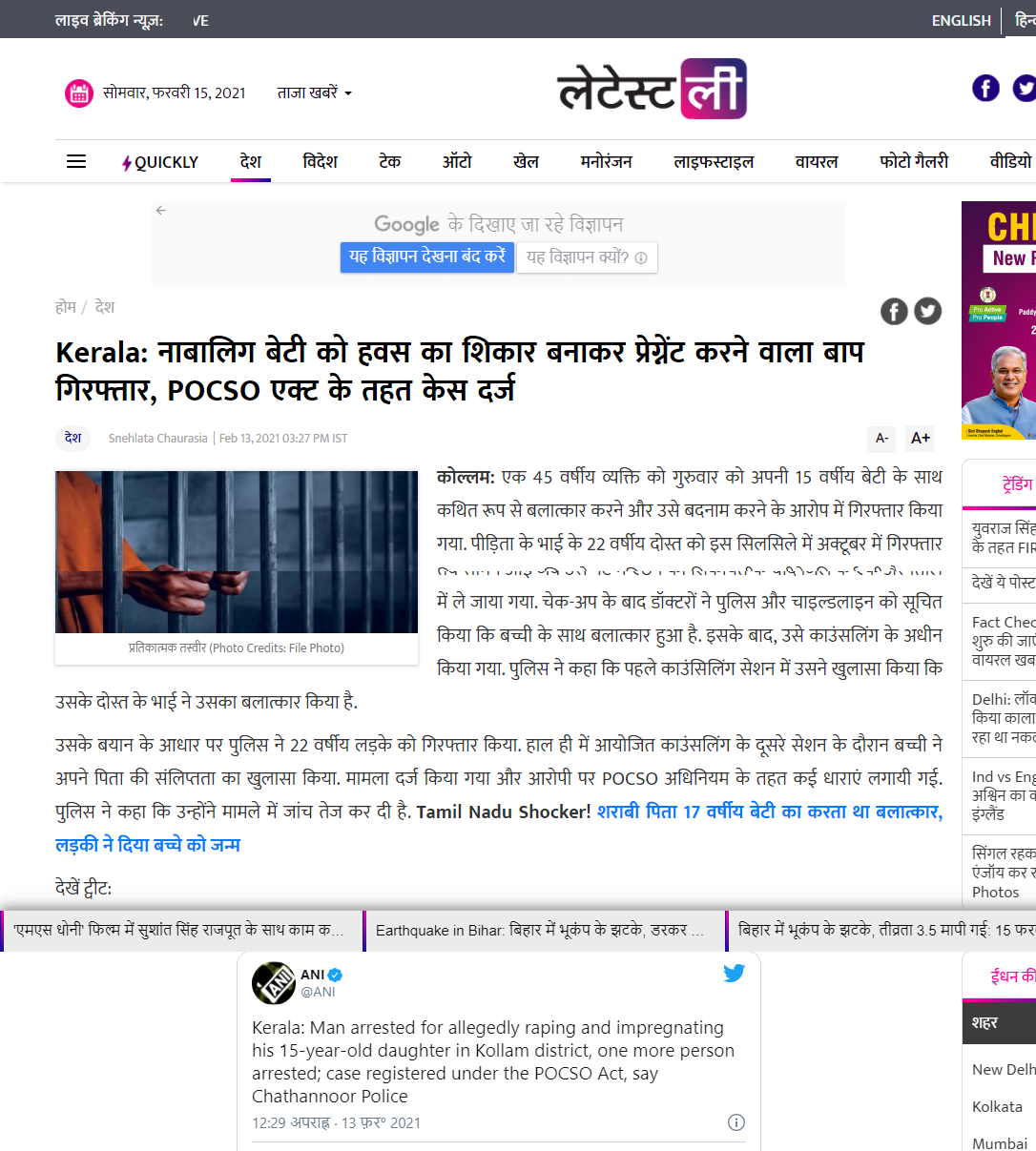Click the jail bars article thumbnail
The width and height of the screenshot is (1036, 1151).
tap(237, 552)
